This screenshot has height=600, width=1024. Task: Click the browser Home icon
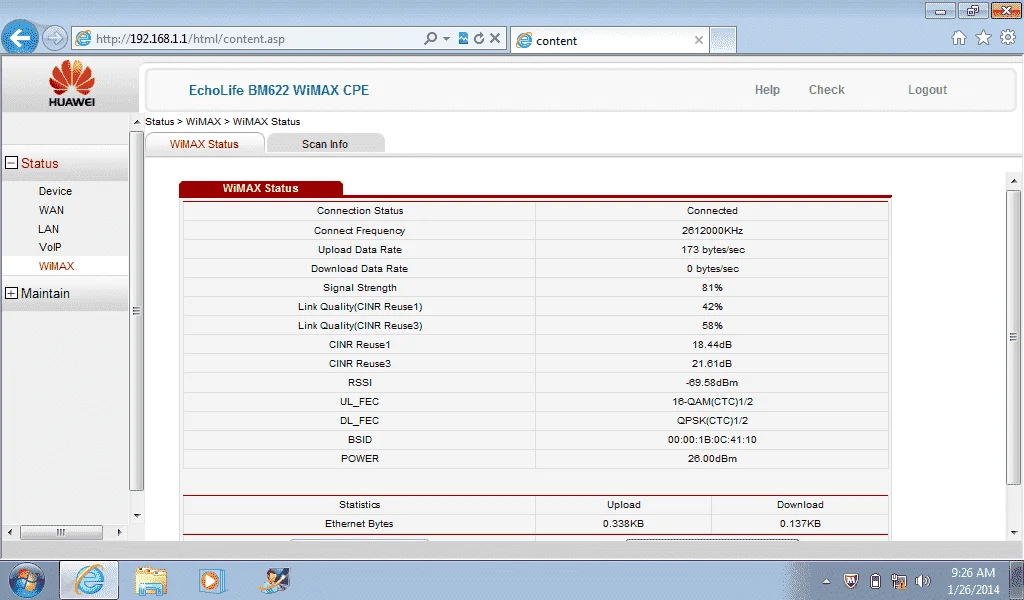coord(959,38)
